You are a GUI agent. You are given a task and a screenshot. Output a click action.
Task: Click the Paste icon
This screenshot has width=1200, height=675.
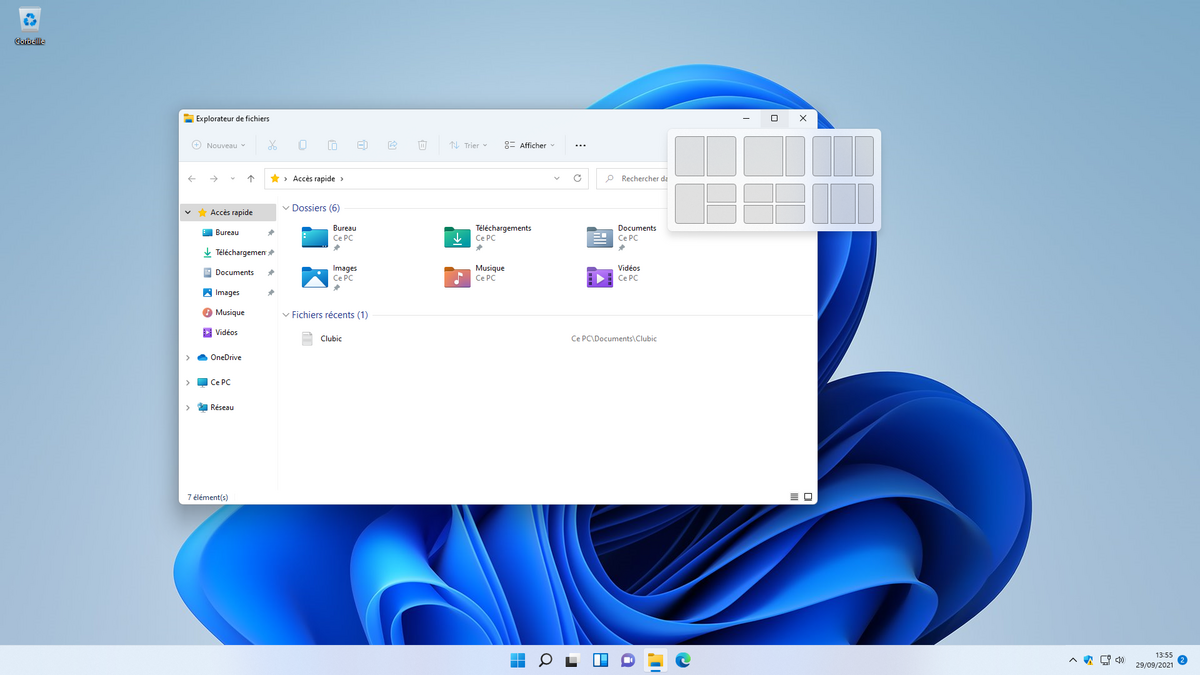pos(332,145)
